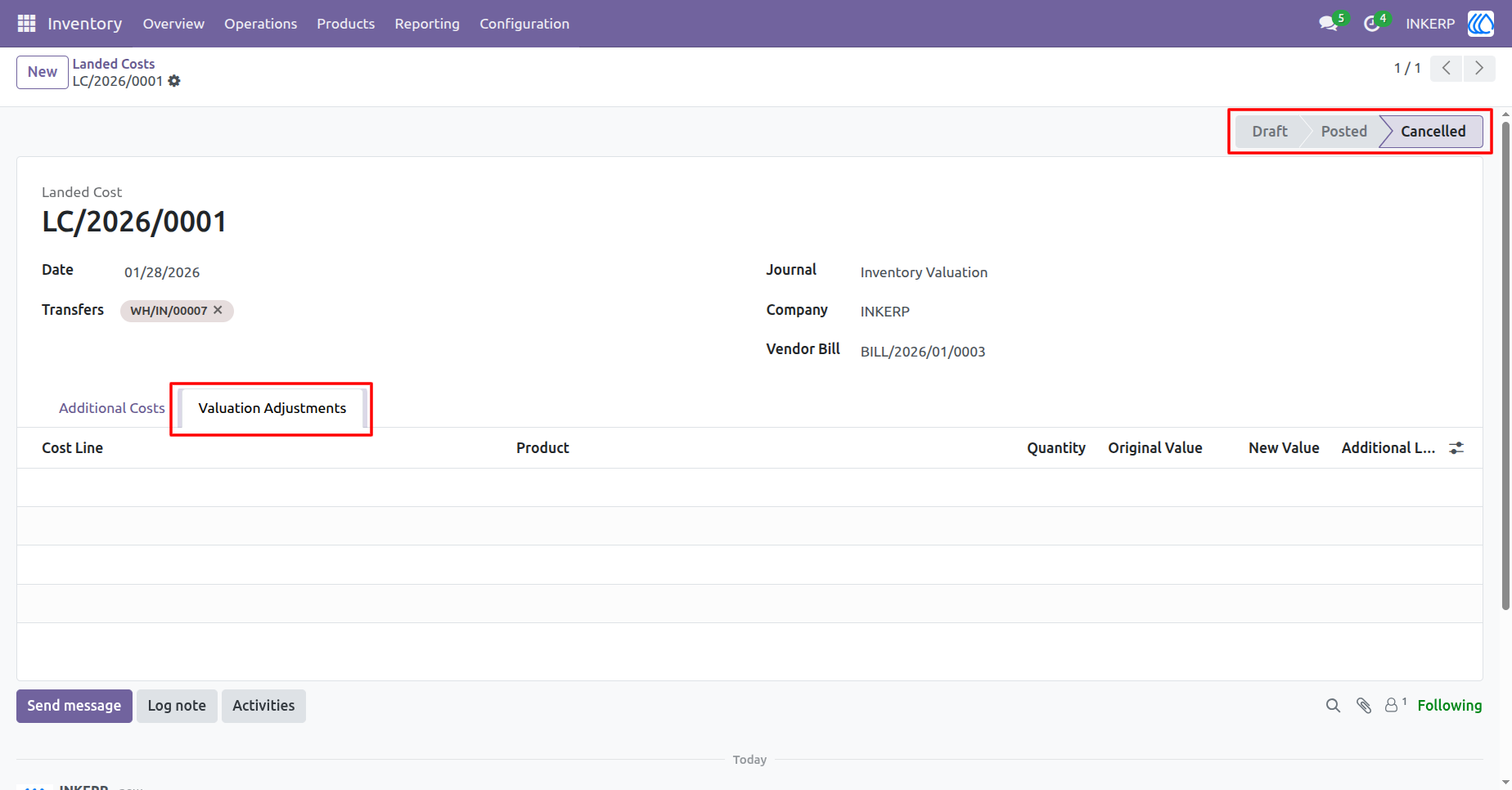Viewport: 1512px width, 790px height.
Task: Click the Send message button
Action: 74,706
